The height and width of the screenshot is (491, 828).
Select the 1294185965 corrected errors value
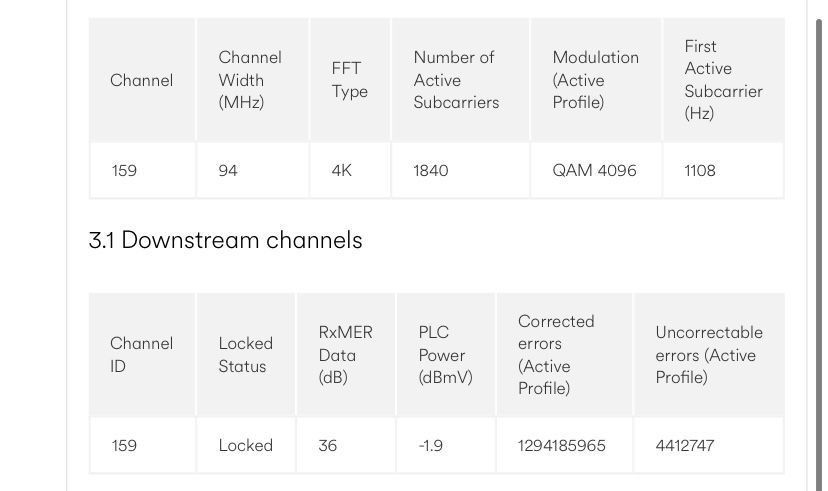[x=561, y=446]
